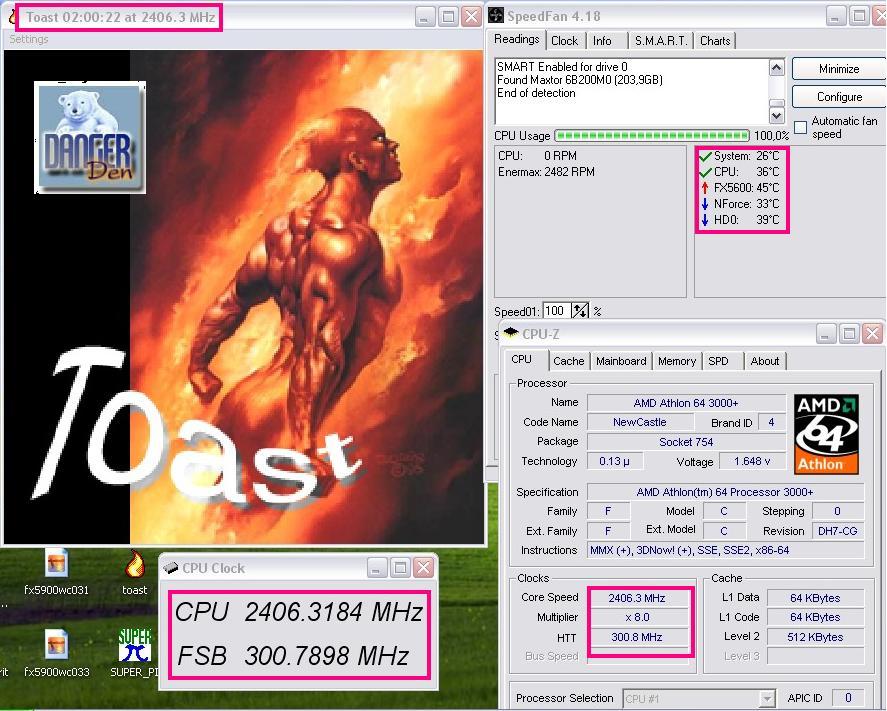The height and width of the screenshot is (711, 887).
Task: Click the Level 2 cache value 512 KBytes
Action: pyautogui.click(x=815, y=637)
